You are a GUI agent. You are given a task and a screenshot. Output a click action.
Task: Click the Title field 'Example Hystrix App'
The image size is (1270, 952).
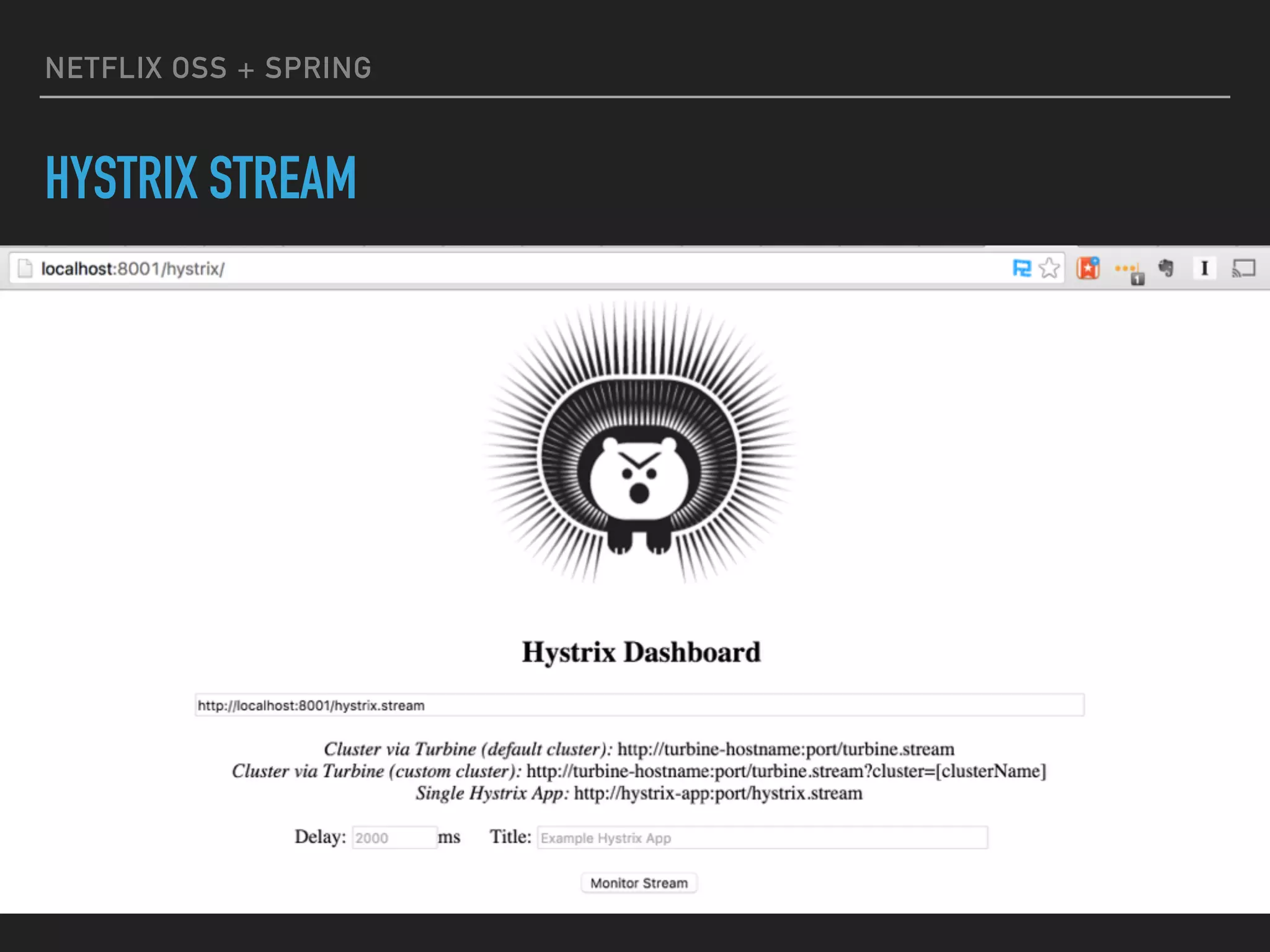click(x=762, y=837)
